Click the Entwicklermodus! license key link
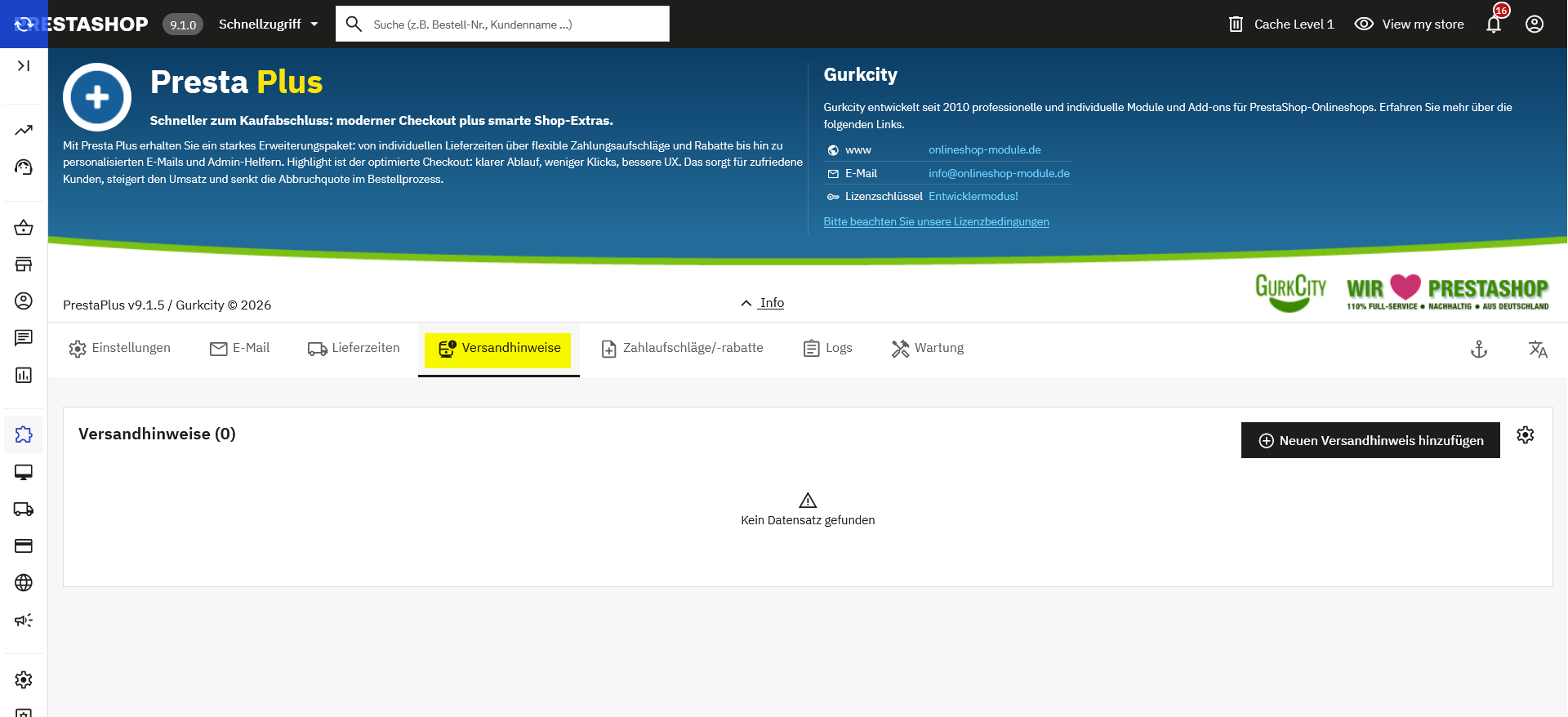This screenshot has width=1568, height=717. 973,197
